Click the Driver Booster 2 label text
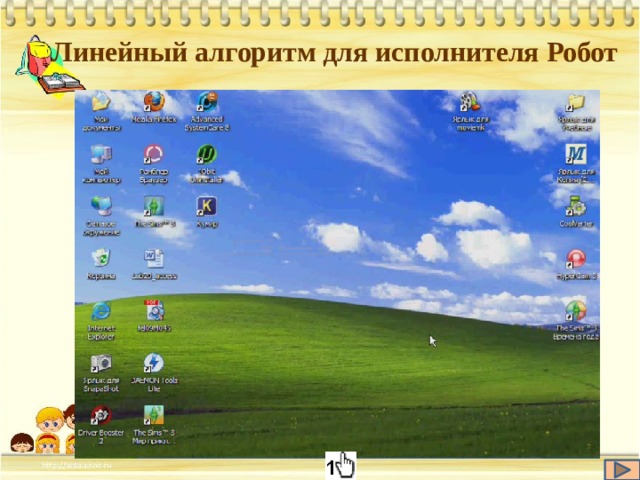 101,437
